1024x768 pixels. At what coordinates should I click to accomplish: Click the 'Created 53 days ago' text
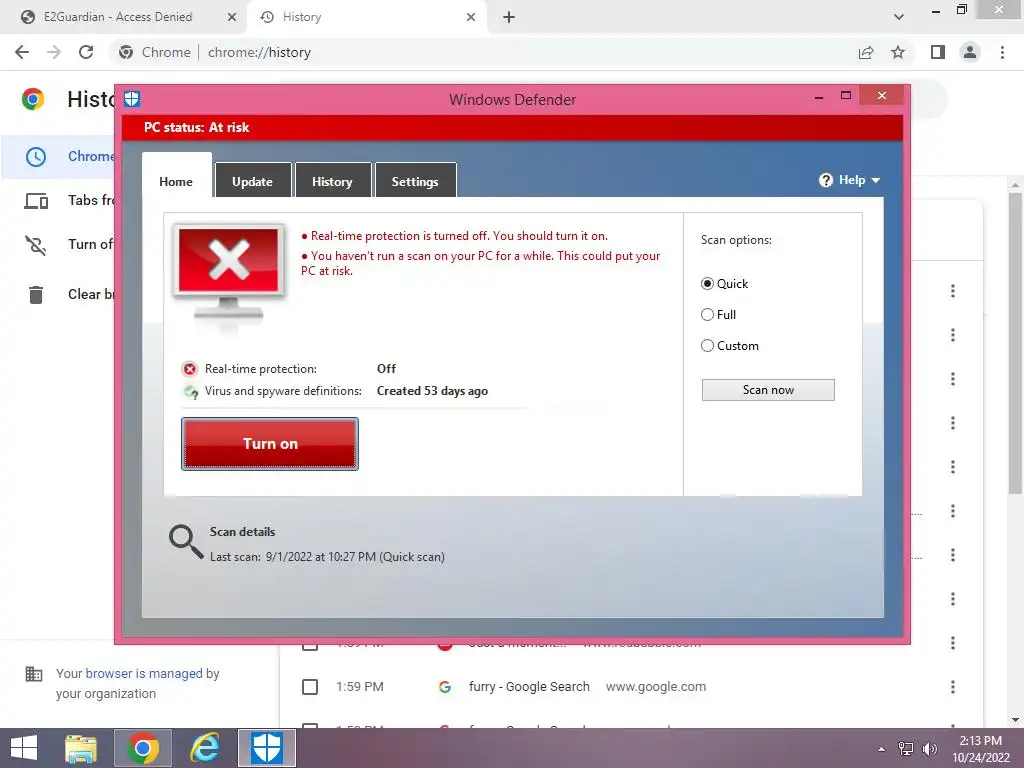pyautogui.click(x=432, y=391)
